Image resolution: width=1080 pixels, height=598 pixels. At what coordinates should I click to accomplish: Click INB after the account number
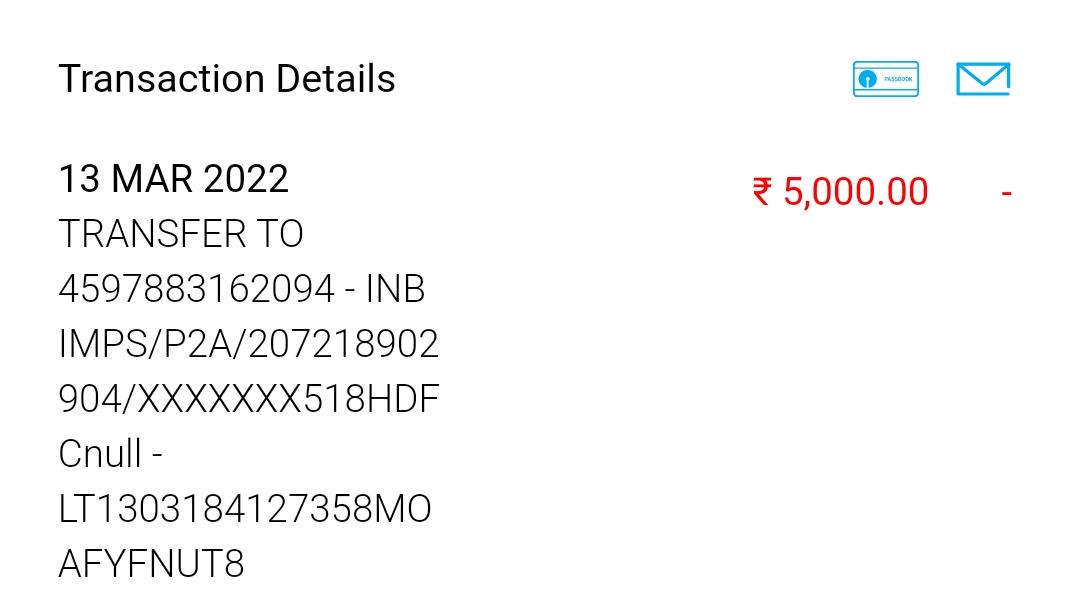[x=395, y=290]
